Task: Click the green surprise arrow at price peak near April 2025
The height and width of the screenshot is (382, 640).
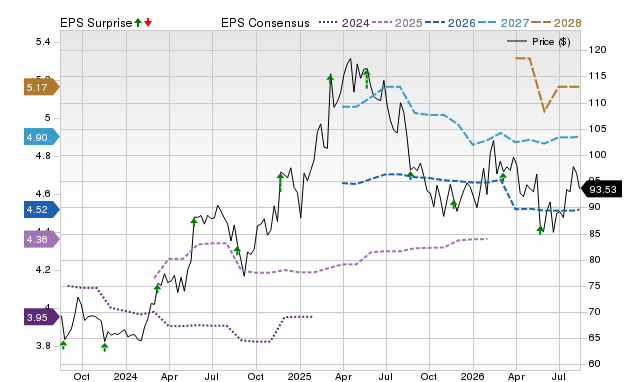Action: tap(330, 78)
